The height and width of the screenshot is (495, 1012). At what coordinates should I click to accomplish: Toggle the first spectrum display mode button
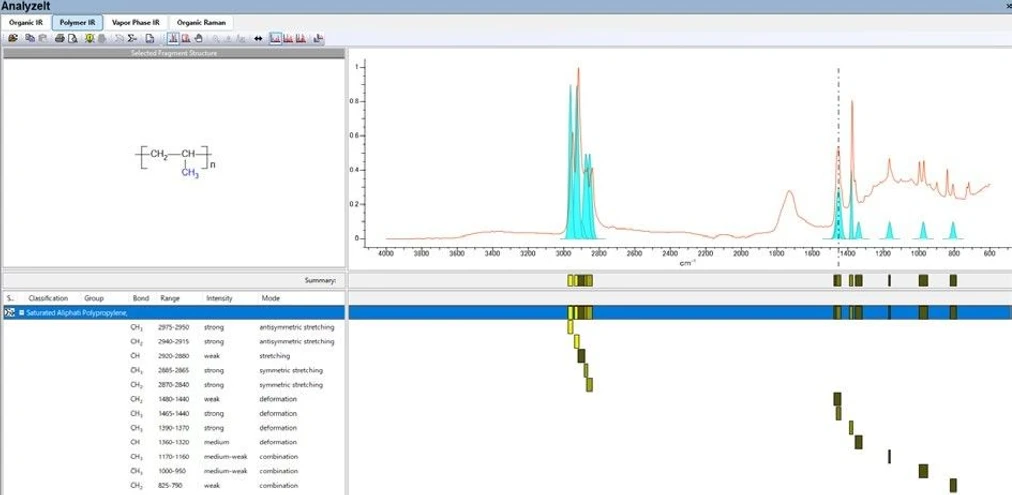click(274, 38)
